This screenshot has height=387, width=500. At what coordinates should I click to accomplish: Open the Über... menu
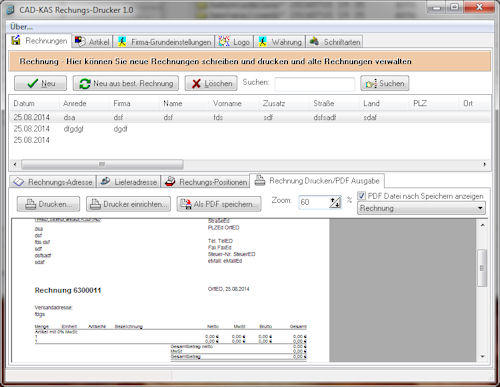click(21, 27)
